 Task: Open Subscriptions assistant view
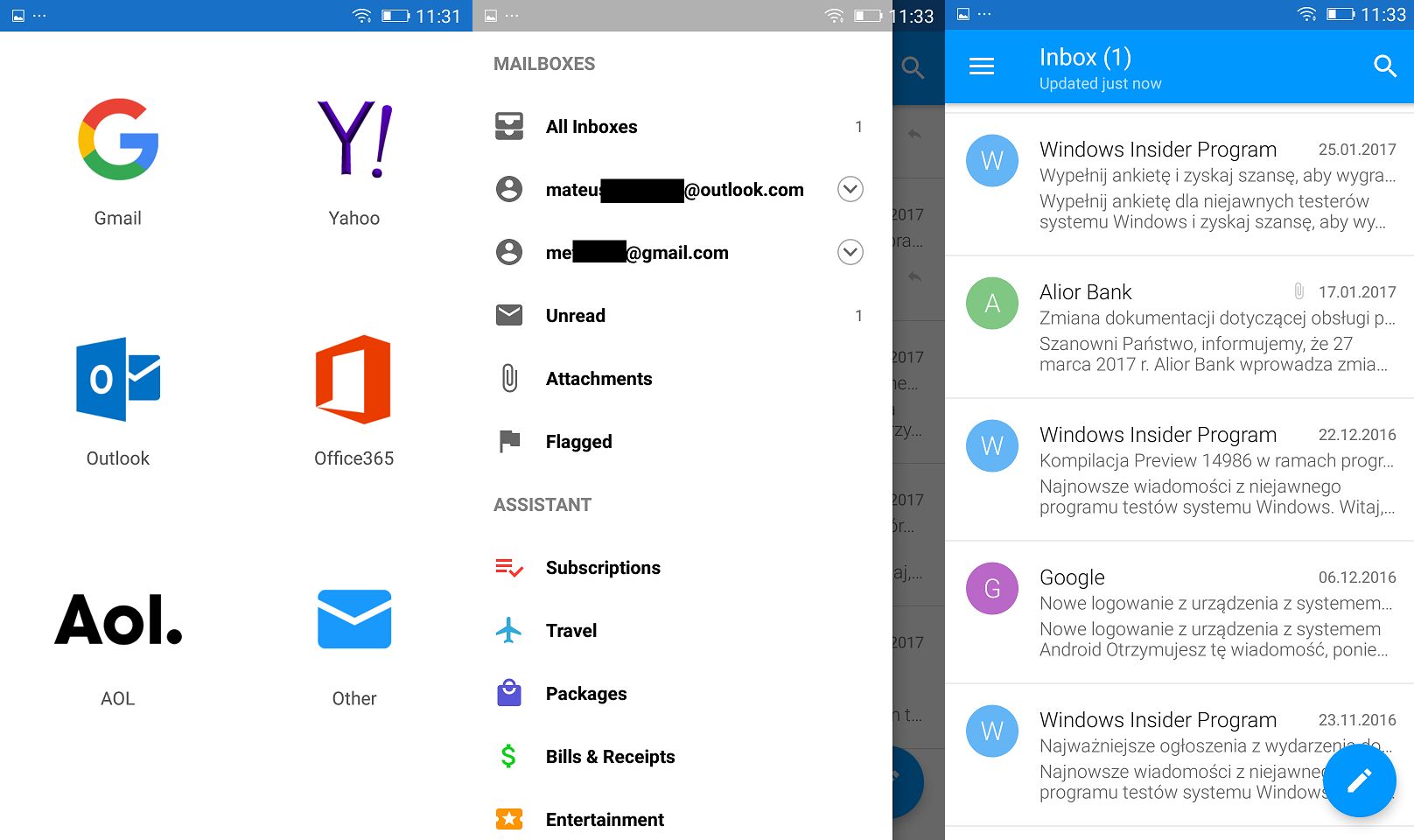click(682, 568)
